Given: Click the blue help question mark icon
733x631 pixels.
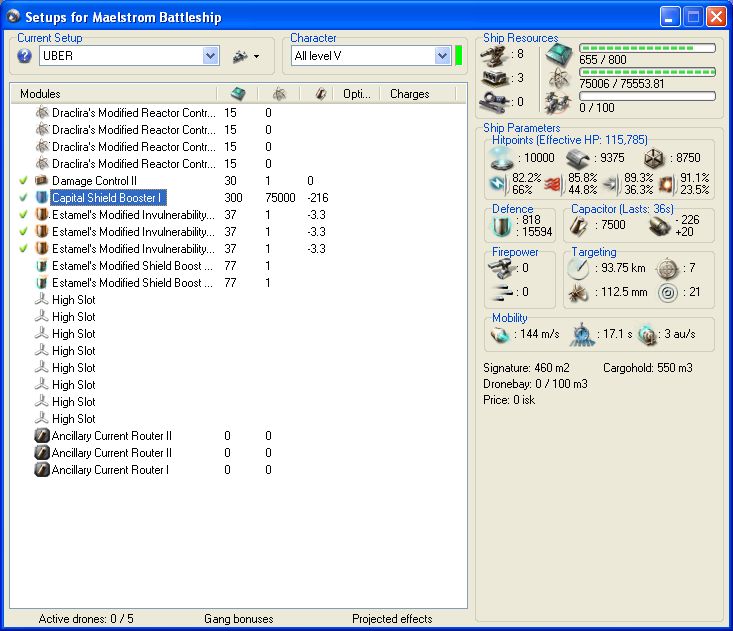Looking at the screenshot, I should [x=25, y=56].
